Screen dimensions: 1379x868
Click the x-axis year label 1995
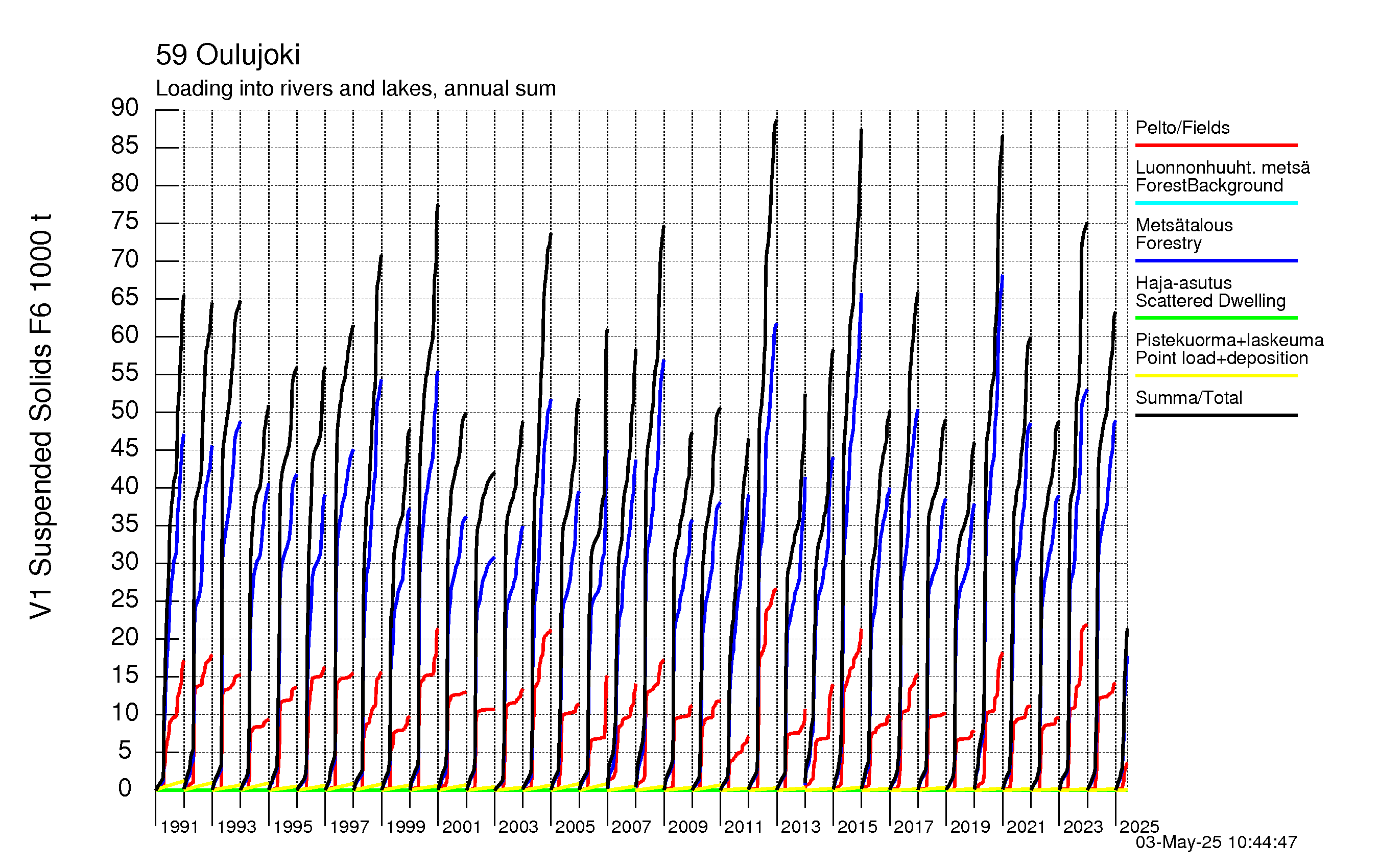pos(293,827)
